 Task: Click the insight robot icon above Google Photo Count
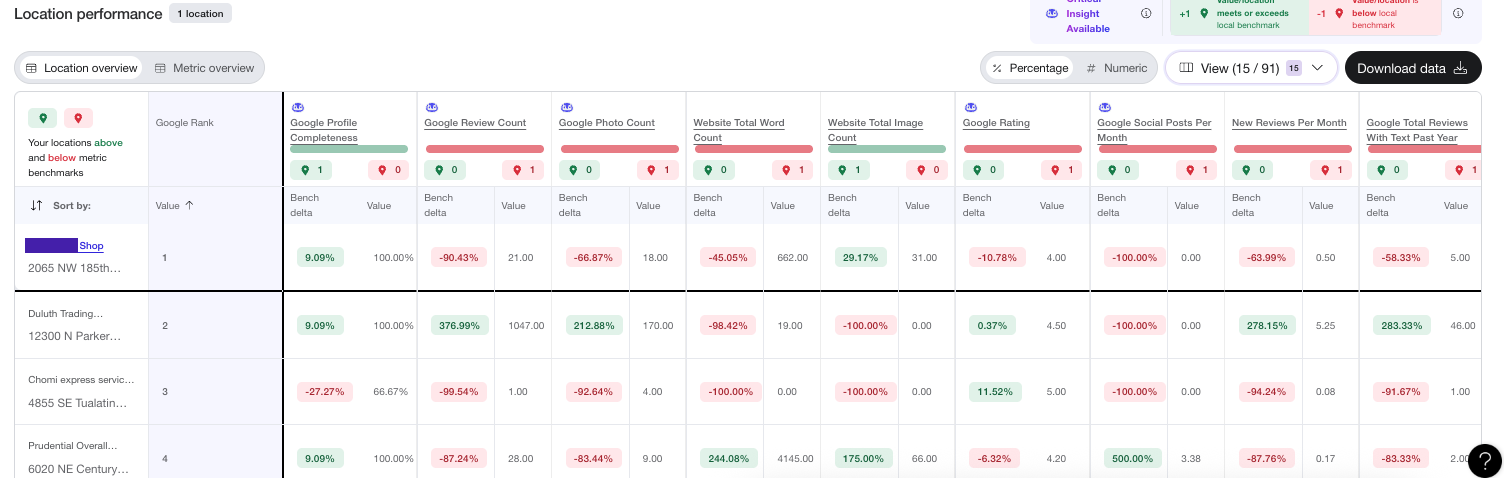pyautogui.click(x=566, y=107)
